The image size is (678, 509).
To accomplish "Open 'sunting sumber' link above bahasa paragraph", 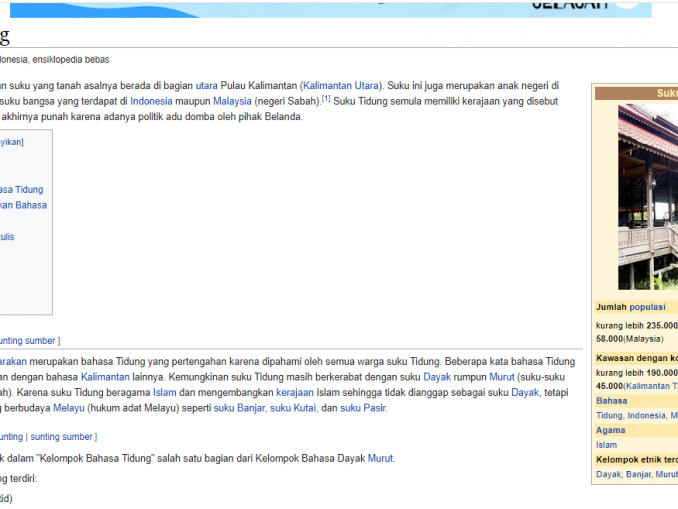I will 28,341.
